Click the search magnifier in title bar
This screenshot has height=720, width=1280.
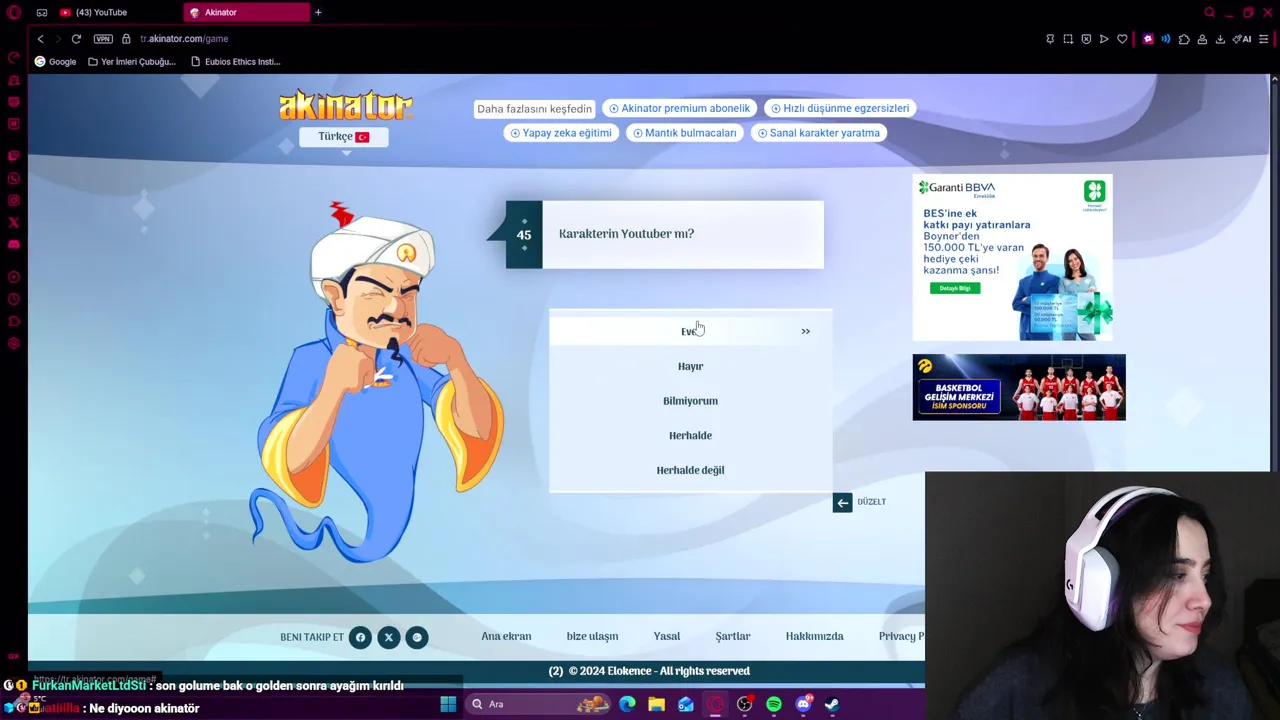pyautogui.click(x=1210, y=12)
